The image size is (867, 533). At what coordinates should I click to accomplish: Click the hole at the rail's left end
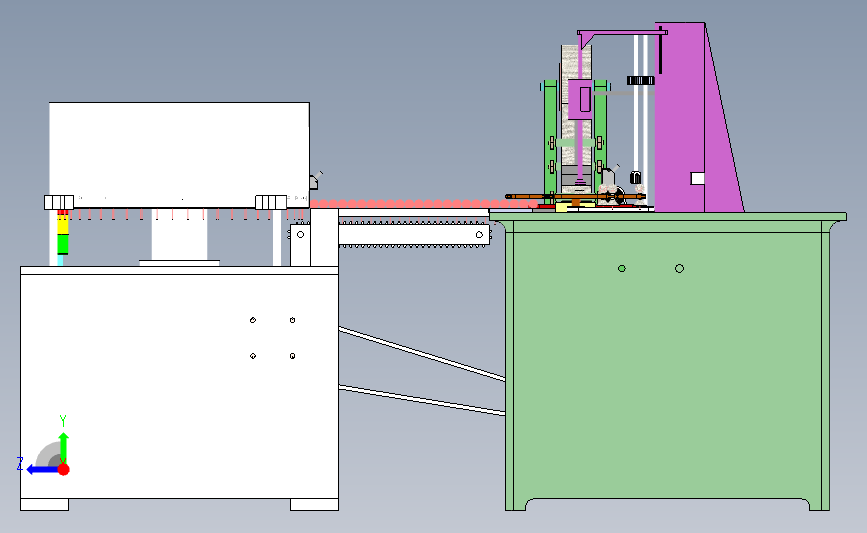pyautogui.click(x=300, y=234)
